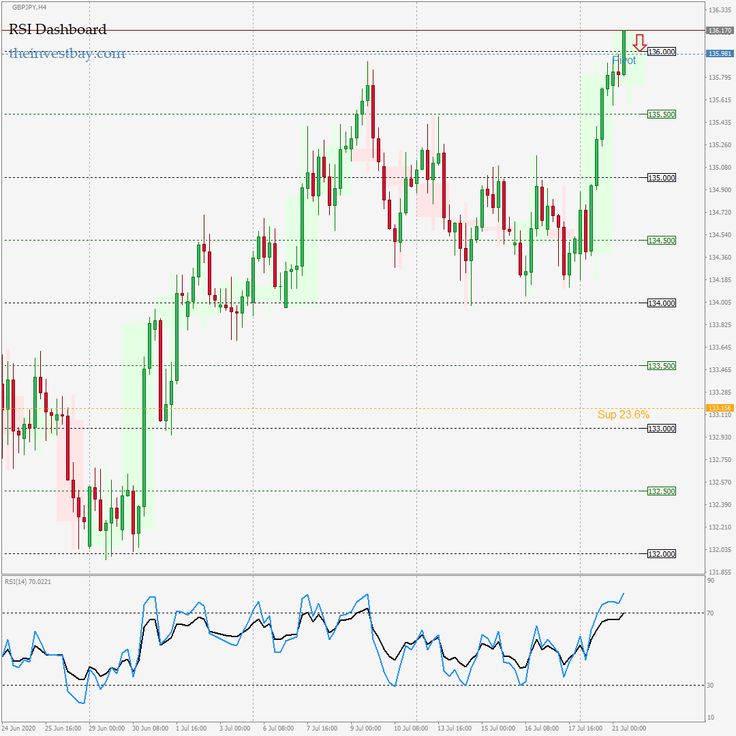Select the 133.500 level label
Screen dimensions: 736x736
point(661,366)
